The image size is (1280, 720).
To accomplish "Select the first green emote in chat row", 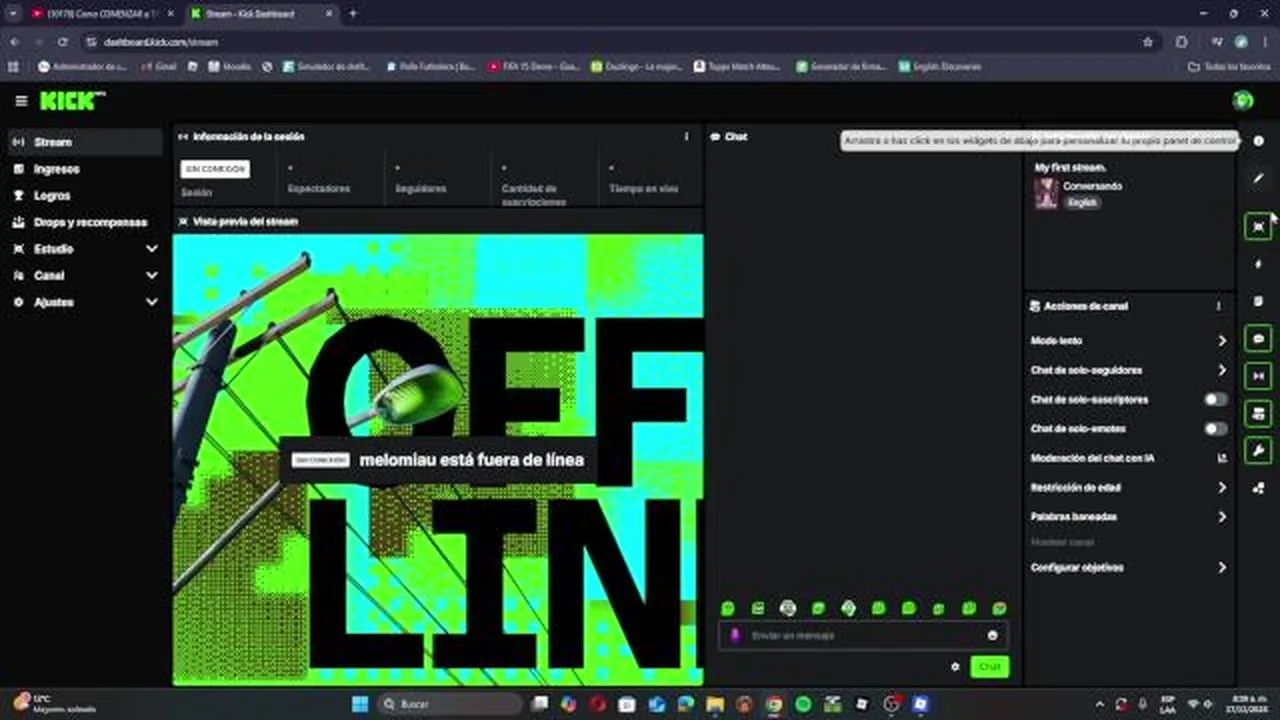I will click(728, 608).
